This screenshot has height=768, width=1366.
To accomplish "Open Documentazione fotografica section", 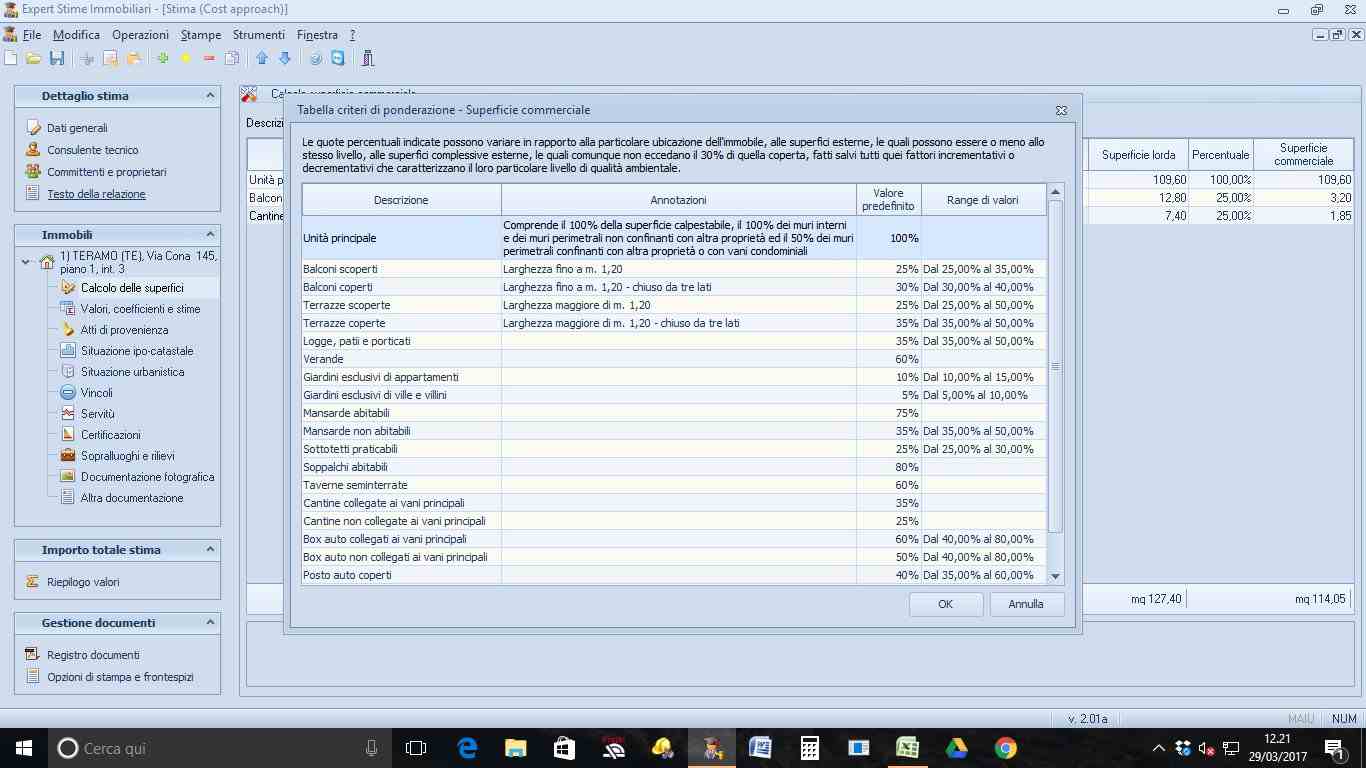I will coord(147,477).
